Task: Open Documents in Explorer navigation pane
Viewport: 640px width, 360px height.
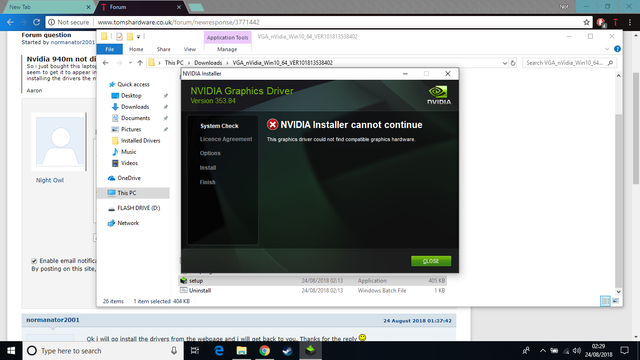Action: 135,118
